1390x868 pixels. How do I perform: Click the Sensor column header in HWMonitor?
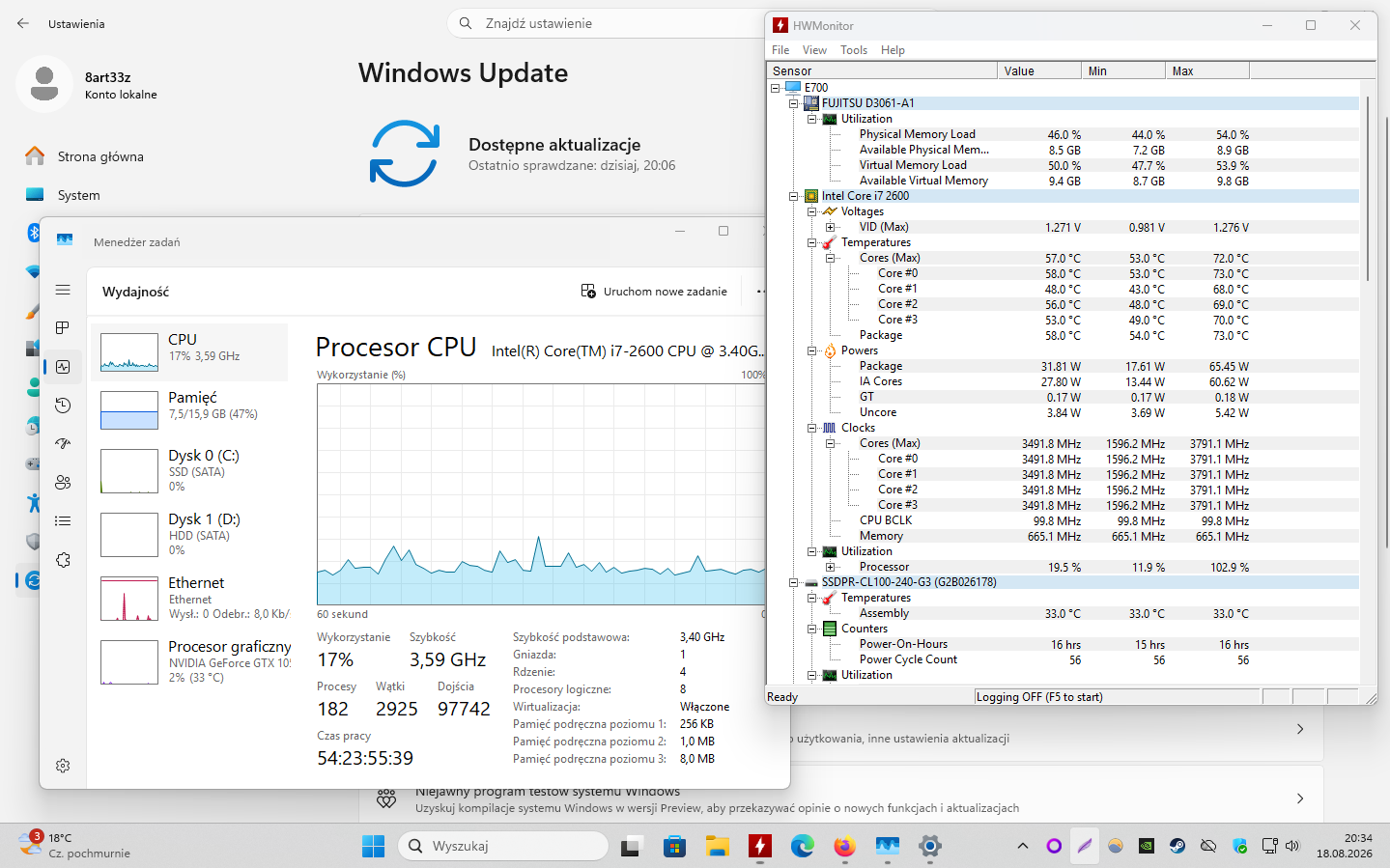pyautogui.click(x=883, y=70)
